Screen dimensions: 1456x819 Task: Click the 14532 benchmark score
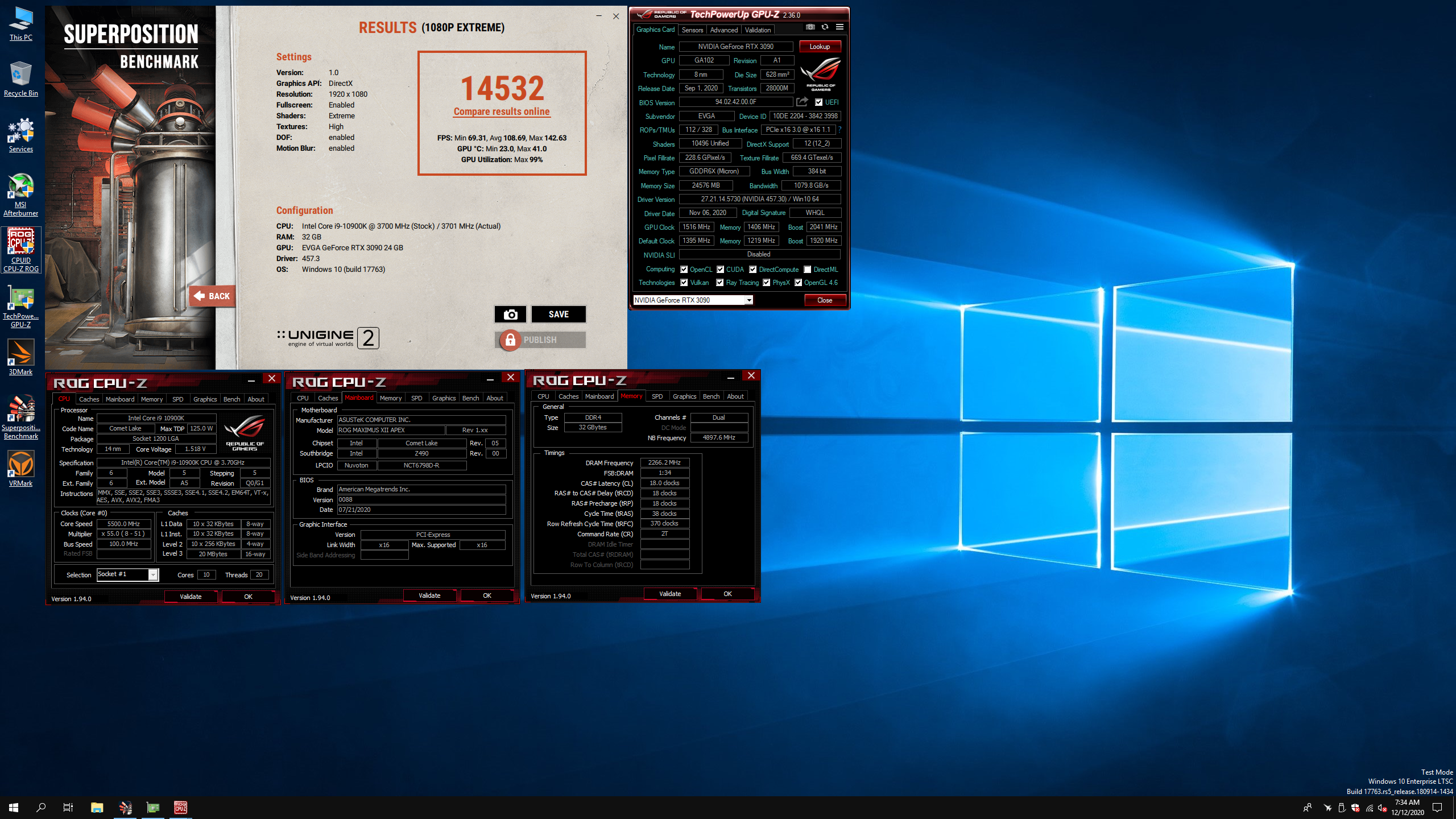pos(502,88)
